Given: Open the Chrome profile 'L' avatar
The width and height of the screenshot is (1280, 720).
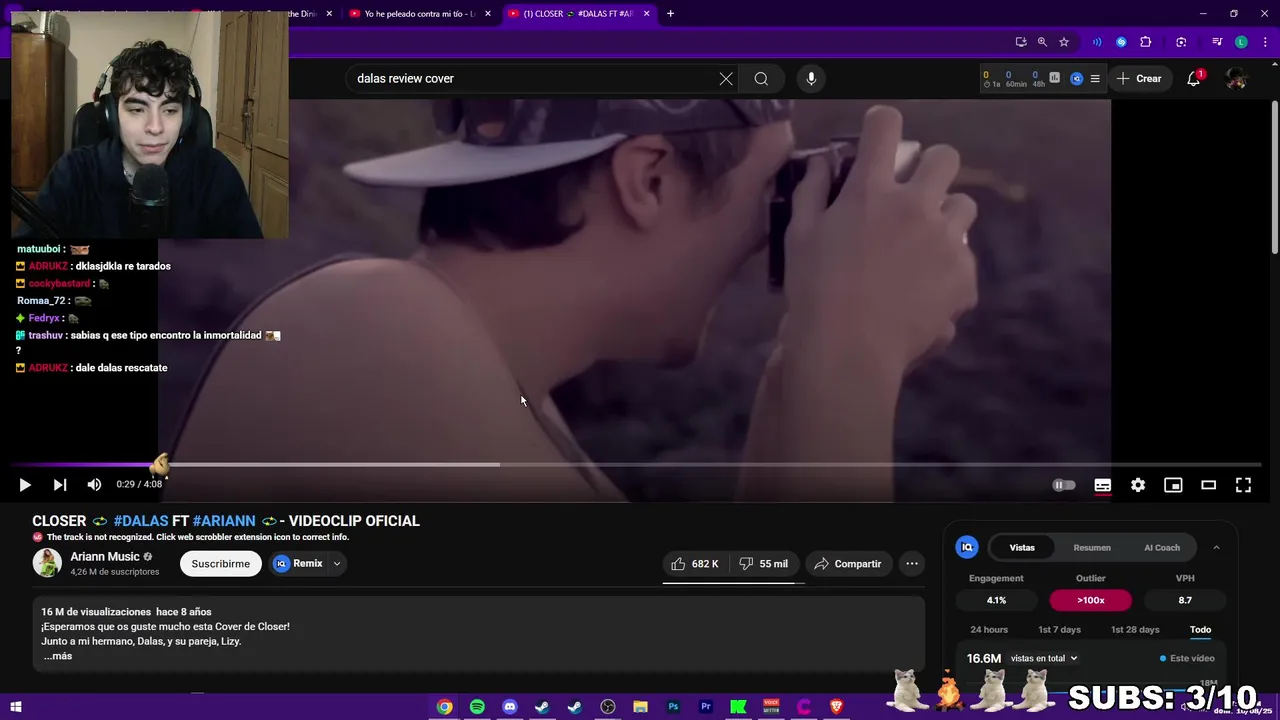Looking at the screenshot, I should (1241, 42).
